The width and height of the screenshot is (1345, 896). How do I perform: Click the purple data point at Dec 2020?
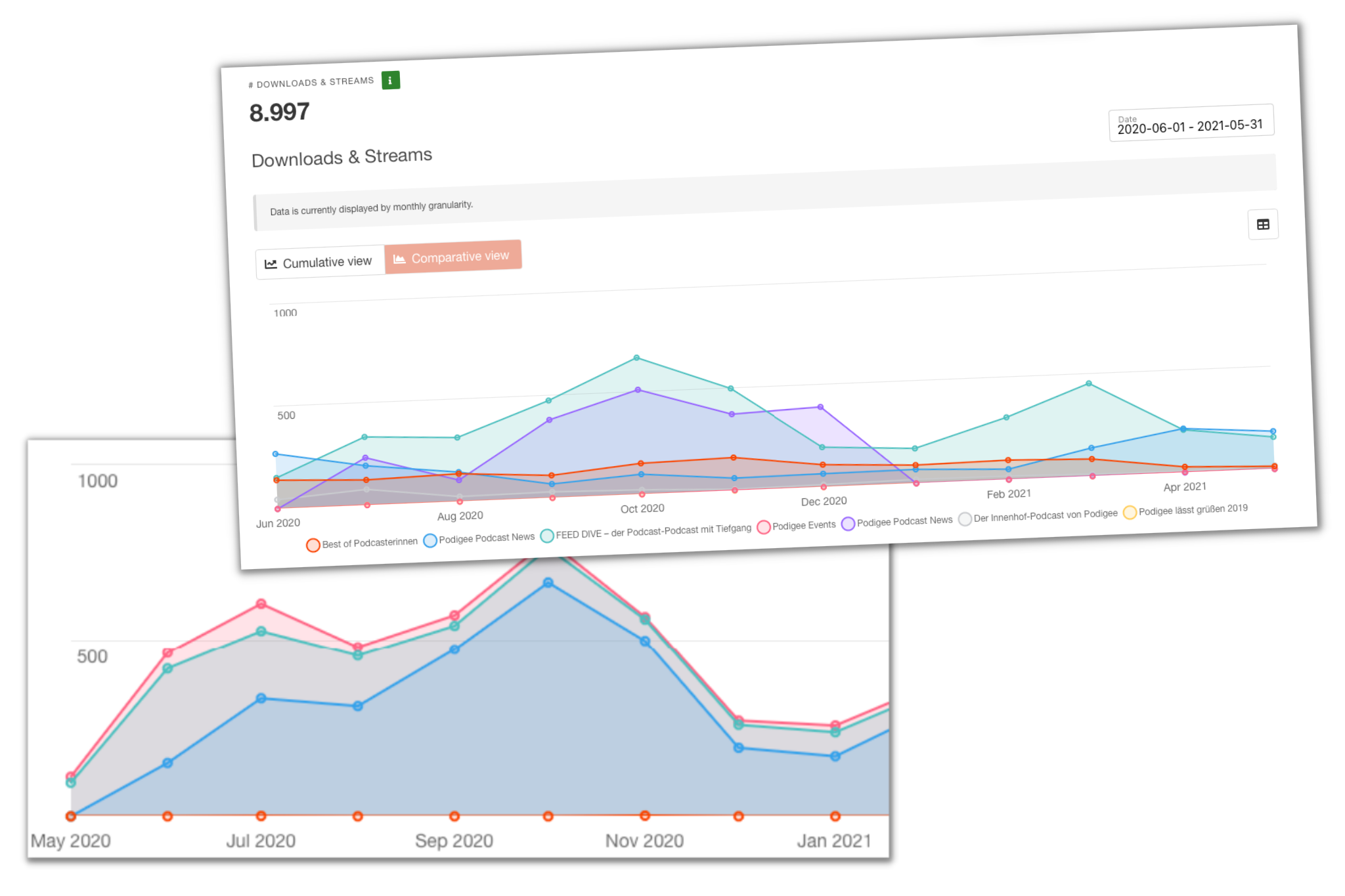pos(820,407)
